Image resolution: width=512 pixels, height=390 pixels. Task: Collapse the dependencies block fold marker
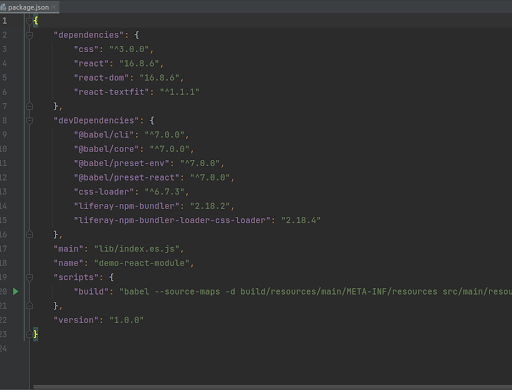[29, 35]
